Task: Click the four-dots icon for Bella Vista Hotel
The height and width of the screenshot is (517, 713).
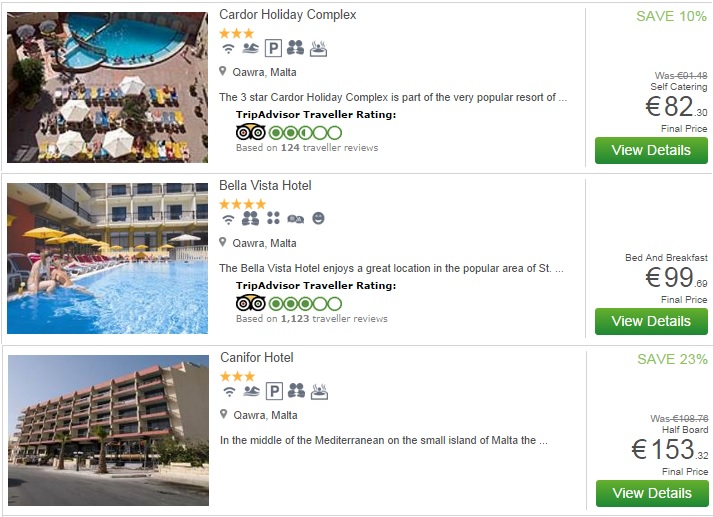Action: tap(273, 219)
